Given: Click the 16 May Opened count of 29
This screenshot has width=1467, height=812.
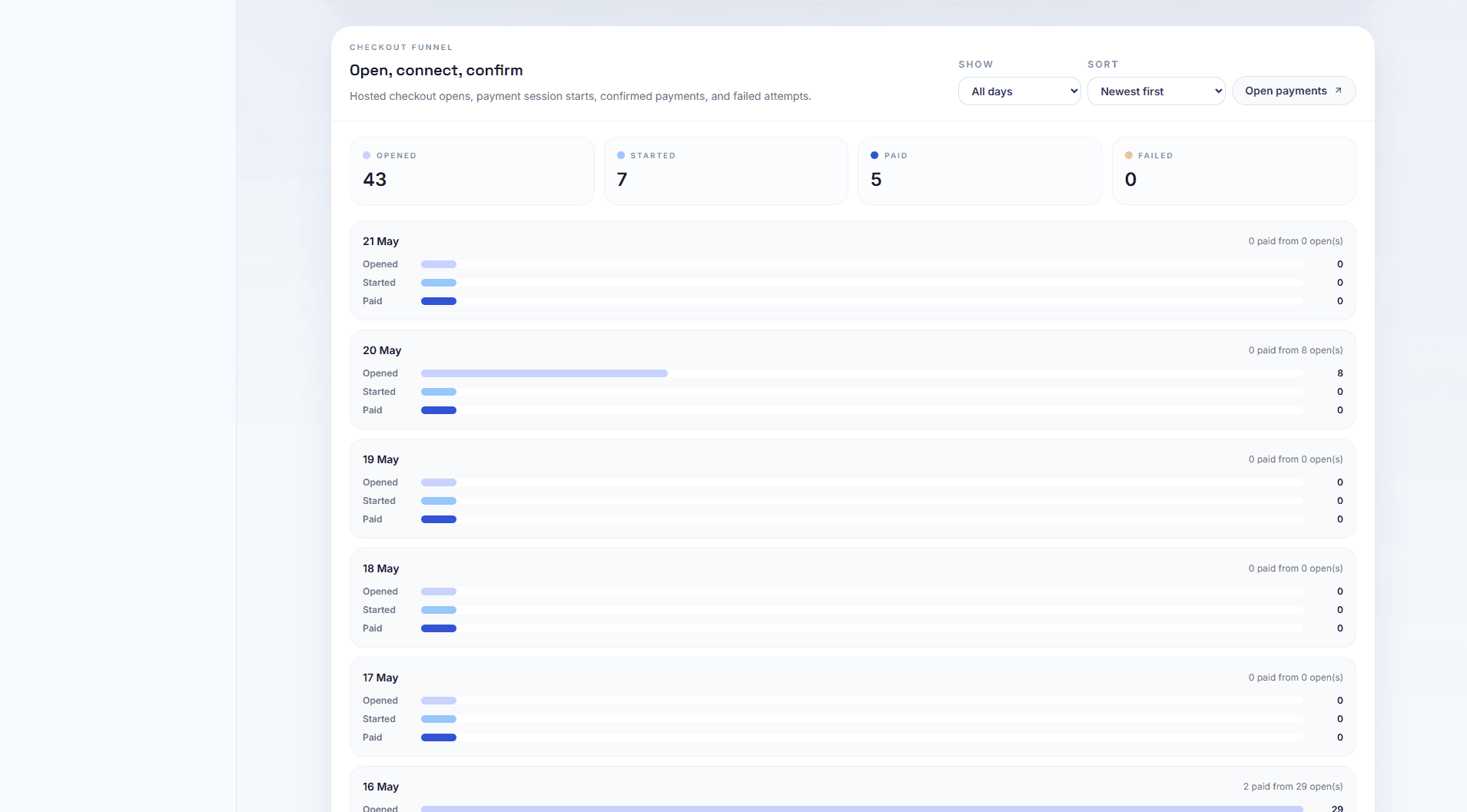Looking at the screenshot, I should tap(1337, 808).
